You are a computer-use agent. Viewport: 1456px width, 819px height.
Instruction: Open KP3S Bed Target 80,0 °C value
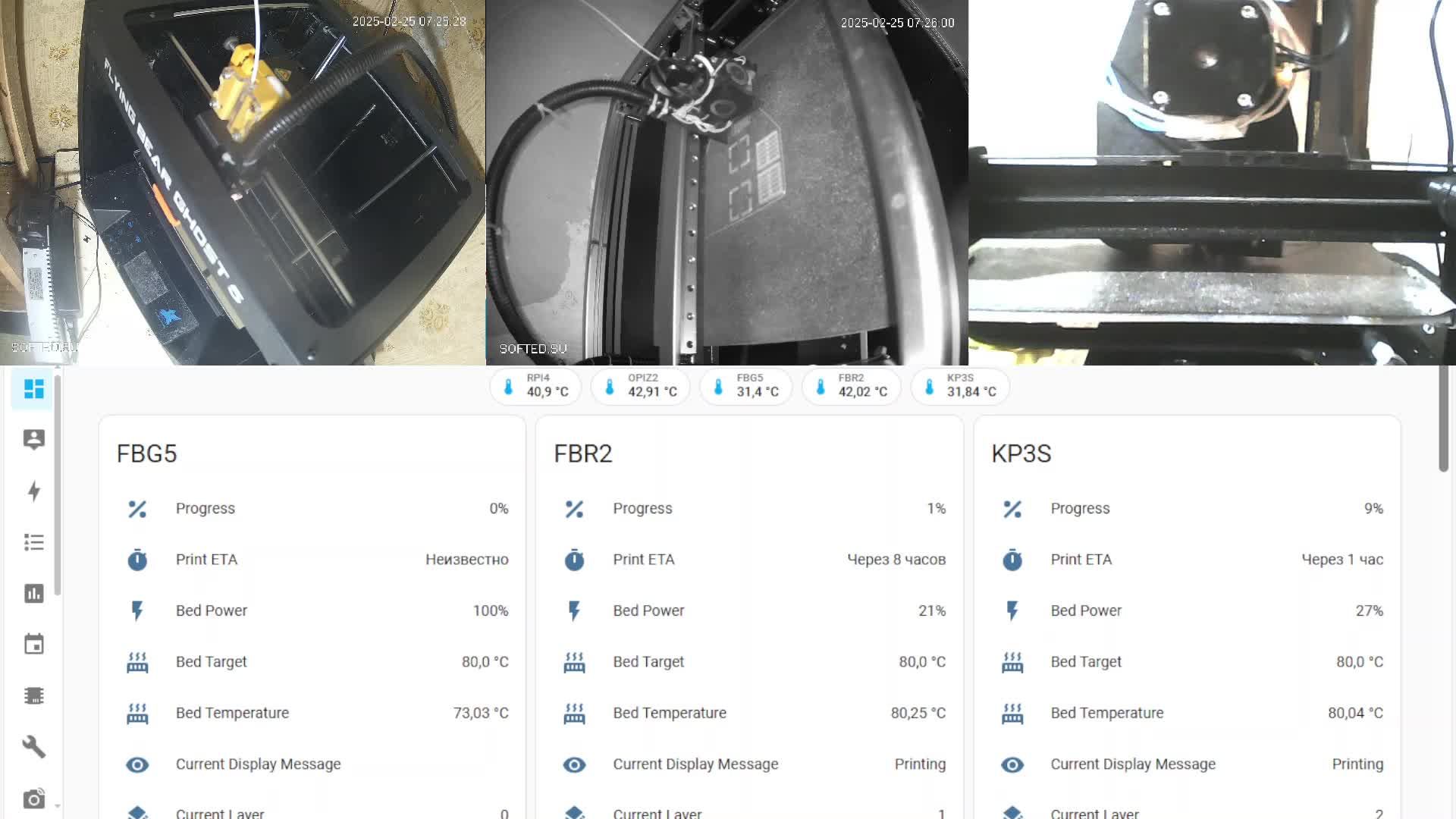point(1360,662)
